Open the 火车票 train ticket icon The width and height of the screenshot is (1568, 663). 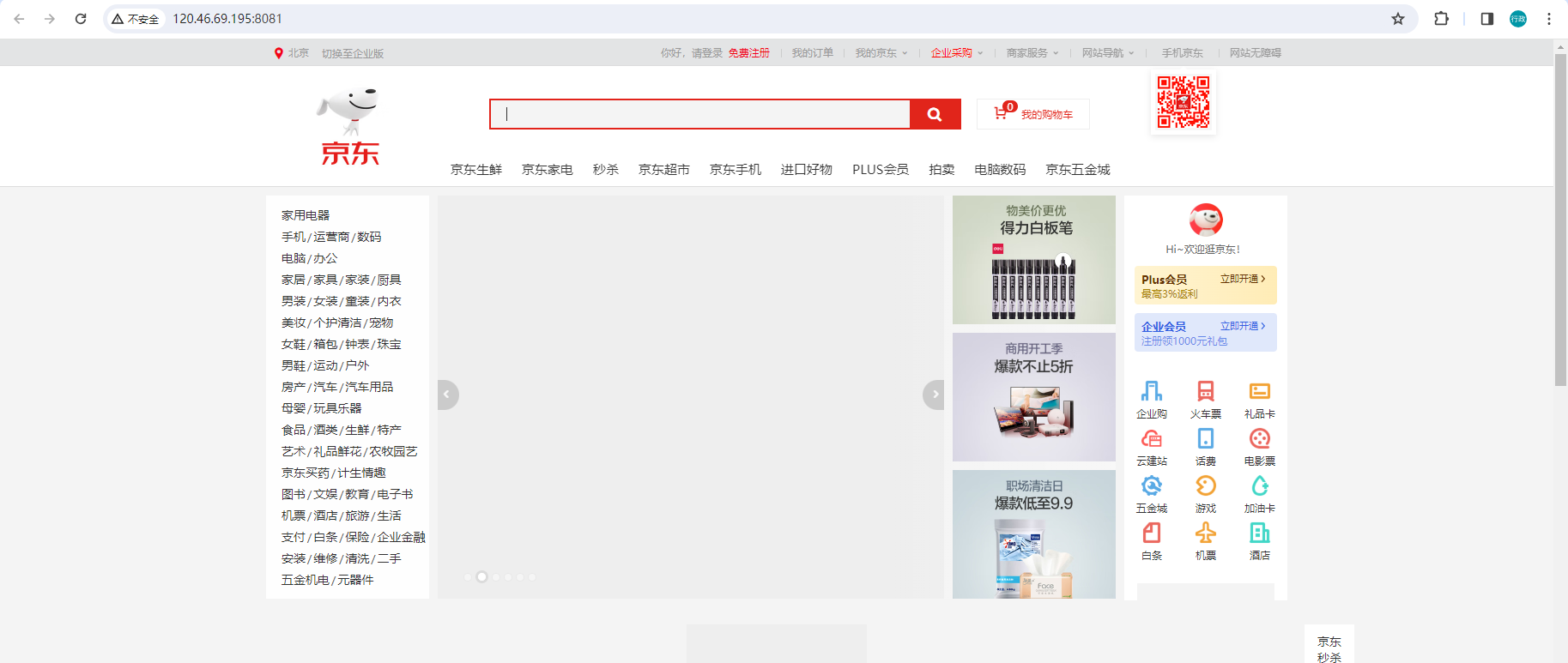(x=1206, y=391)
